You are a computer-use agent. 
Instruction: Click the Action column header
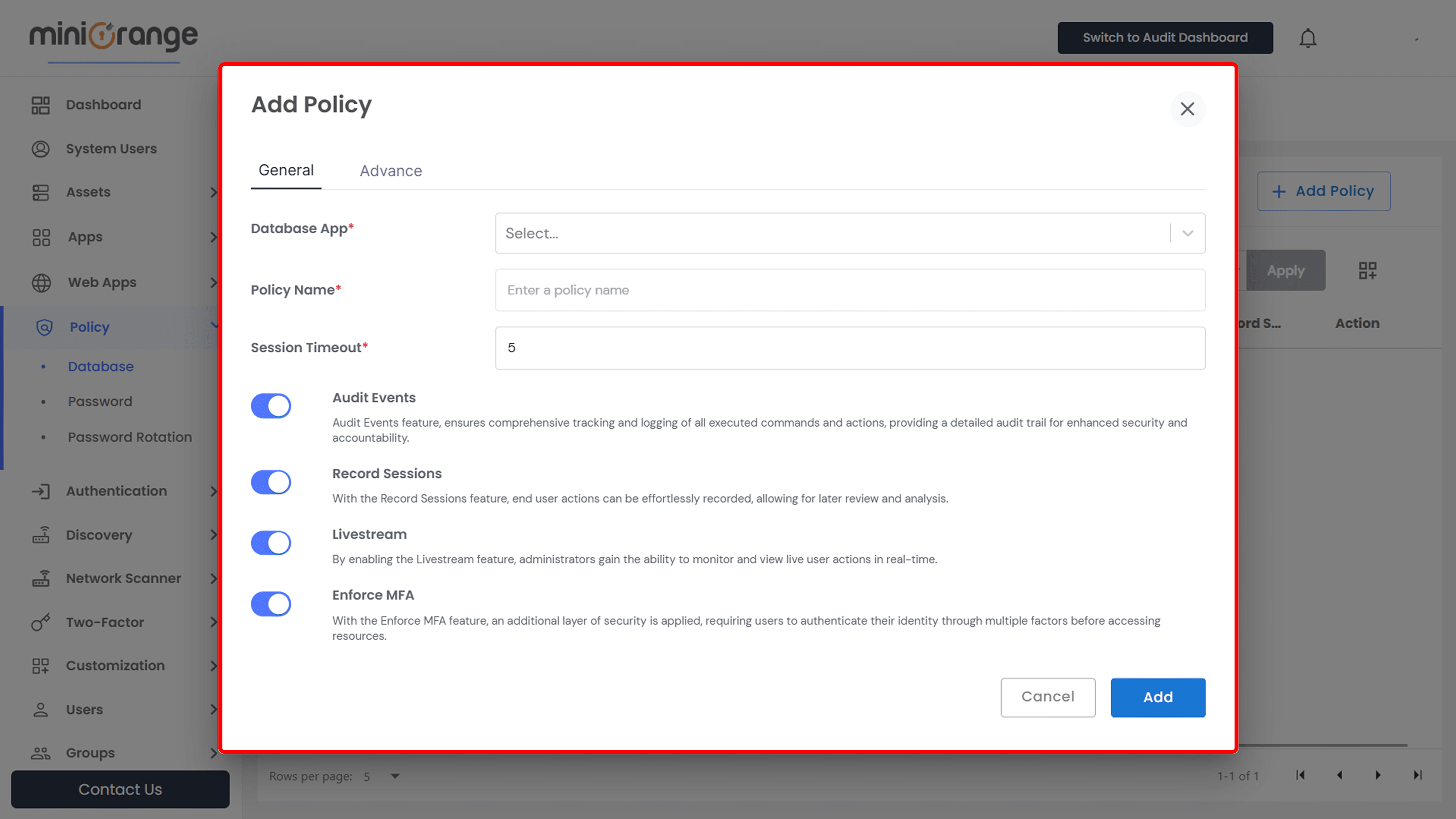pyautogui.click(x=1356, y=324)
